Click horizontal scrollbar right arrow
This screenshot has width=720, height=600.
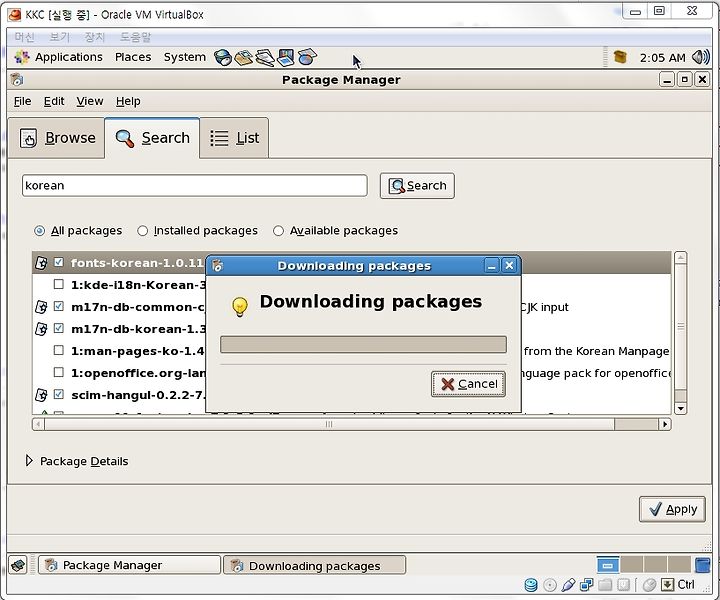(665, 424)
